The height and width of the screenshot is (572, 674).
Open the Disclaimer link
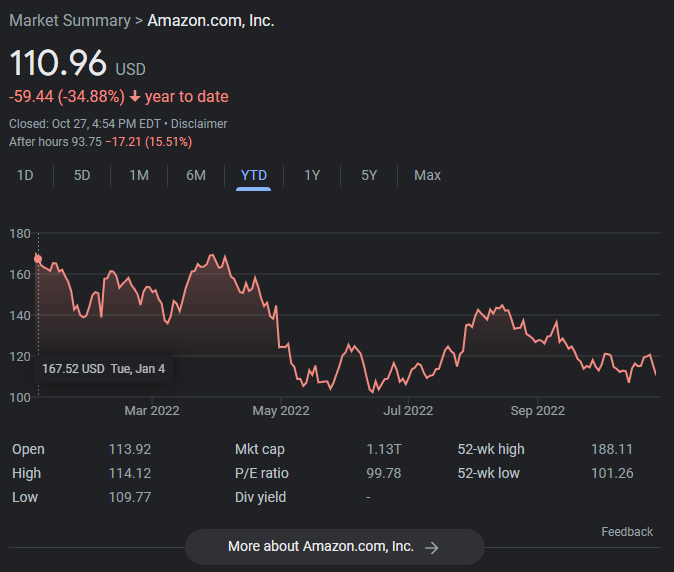click(x=199, y=124)
